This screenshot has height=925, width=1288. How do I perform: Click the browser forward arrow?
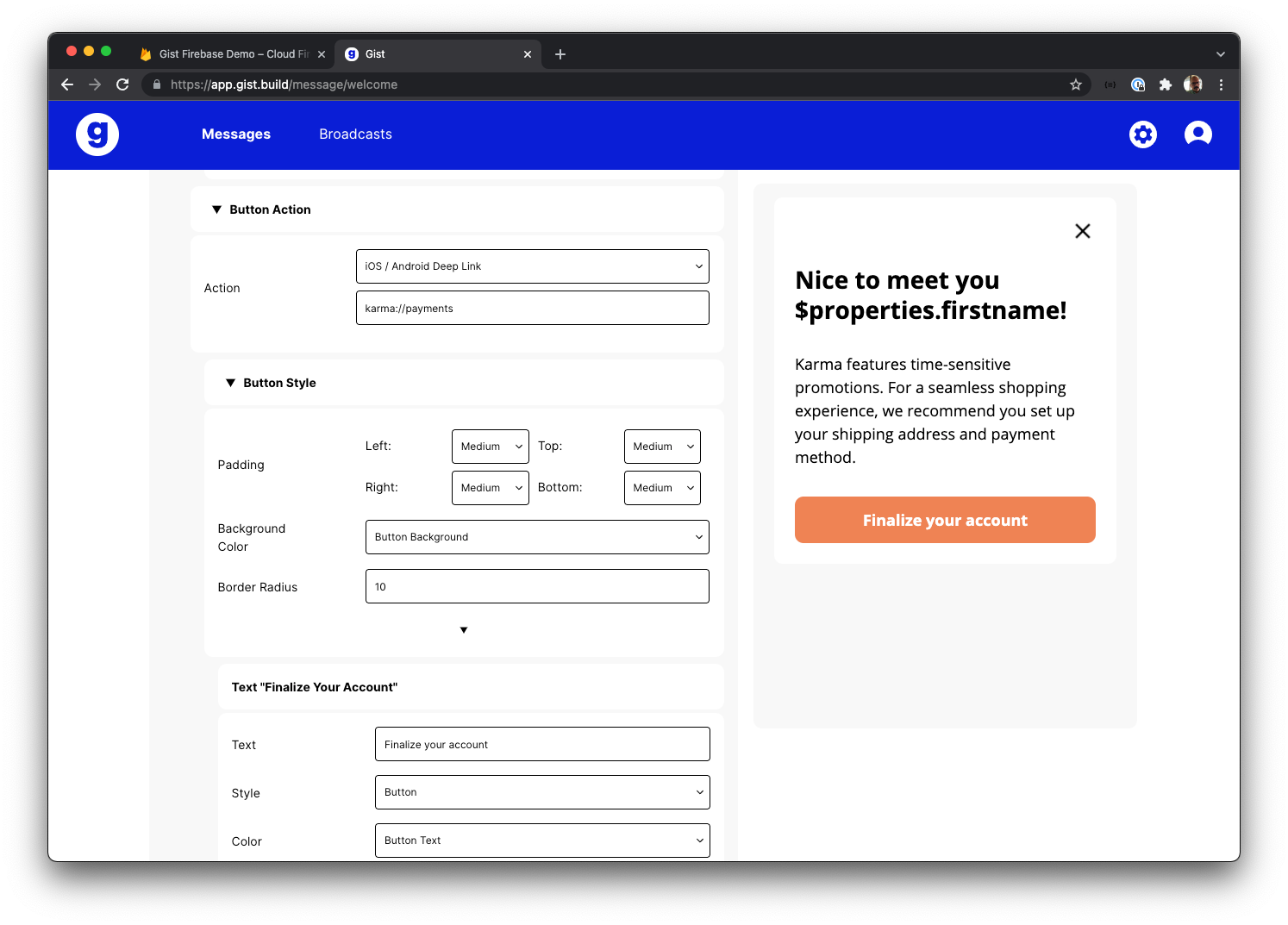pos(95,84)
